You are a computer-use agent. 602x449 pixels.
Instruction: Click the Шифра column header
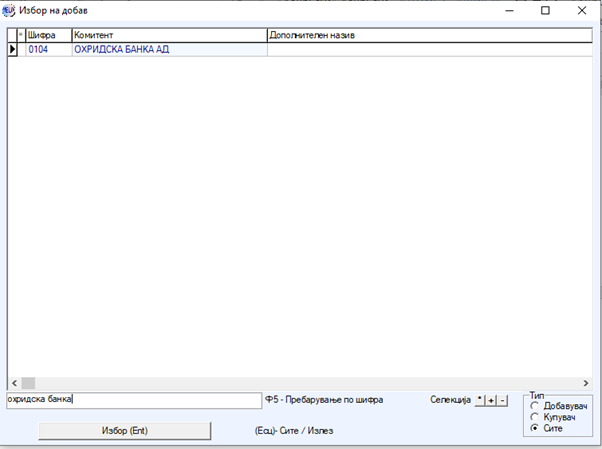point(49,35)
